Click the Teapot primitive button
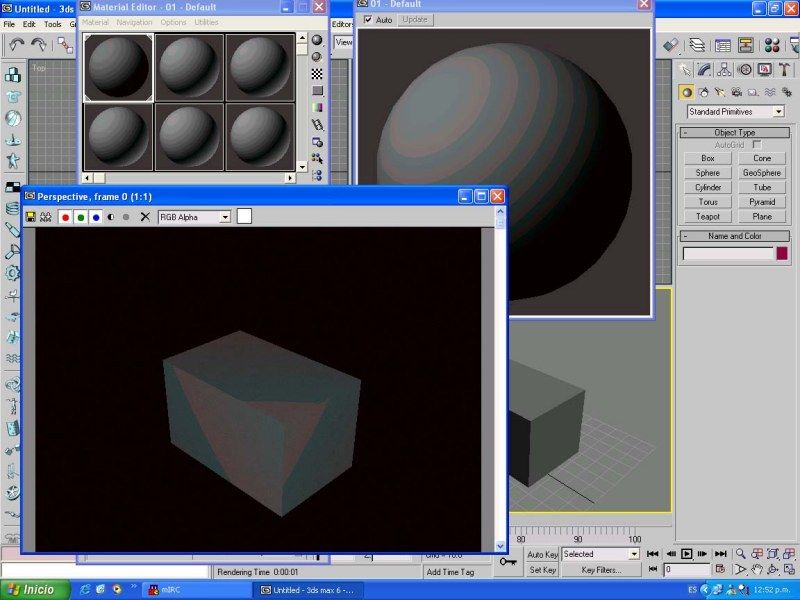The height and width of the screenshot is (600, 800). pos(708,217)
